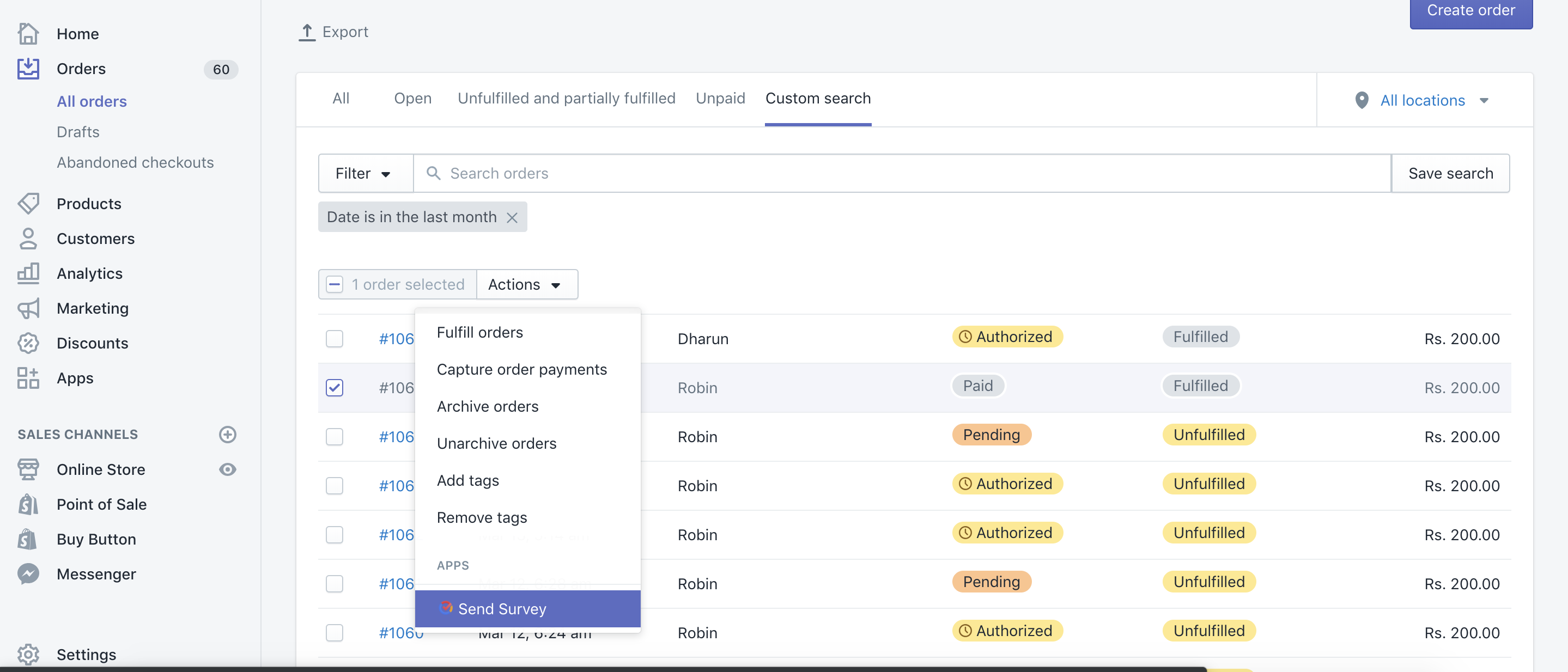Click the Apps sidebar icon
Viewport: 1568px width, 672px height.
click(29, 377)
